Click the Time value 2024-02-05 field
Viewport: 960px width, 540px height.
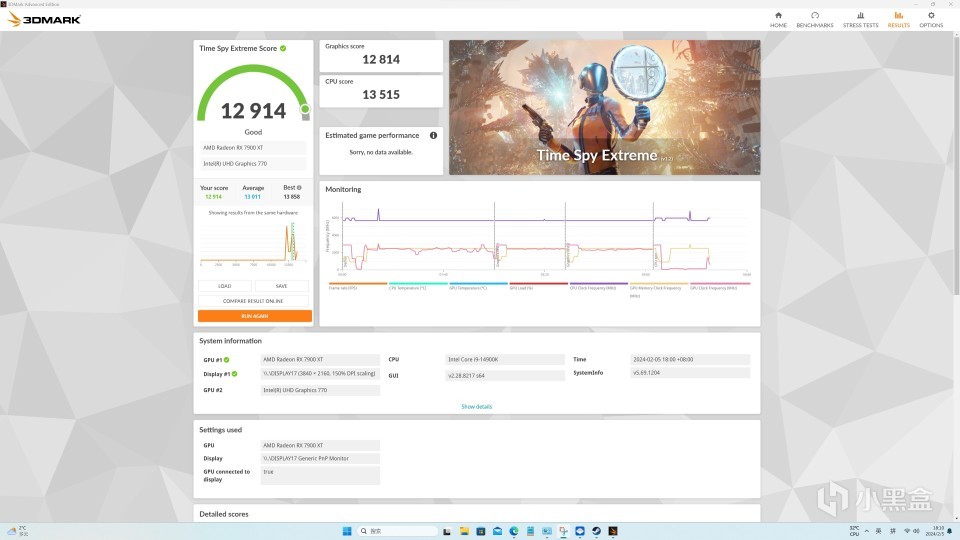(x=690, y=359)
